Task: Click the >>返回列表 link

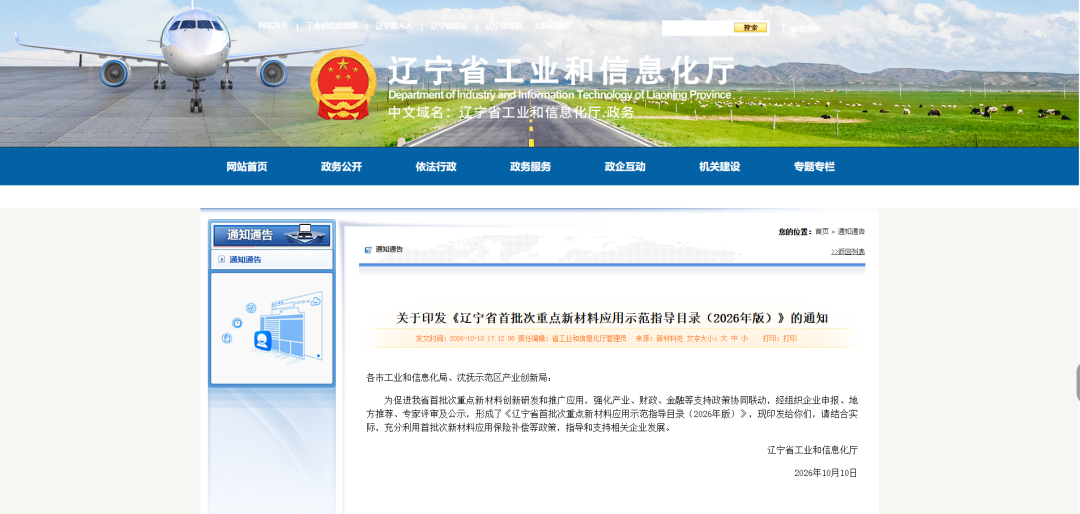Action: pyautogui.click(x=848, y=252)
